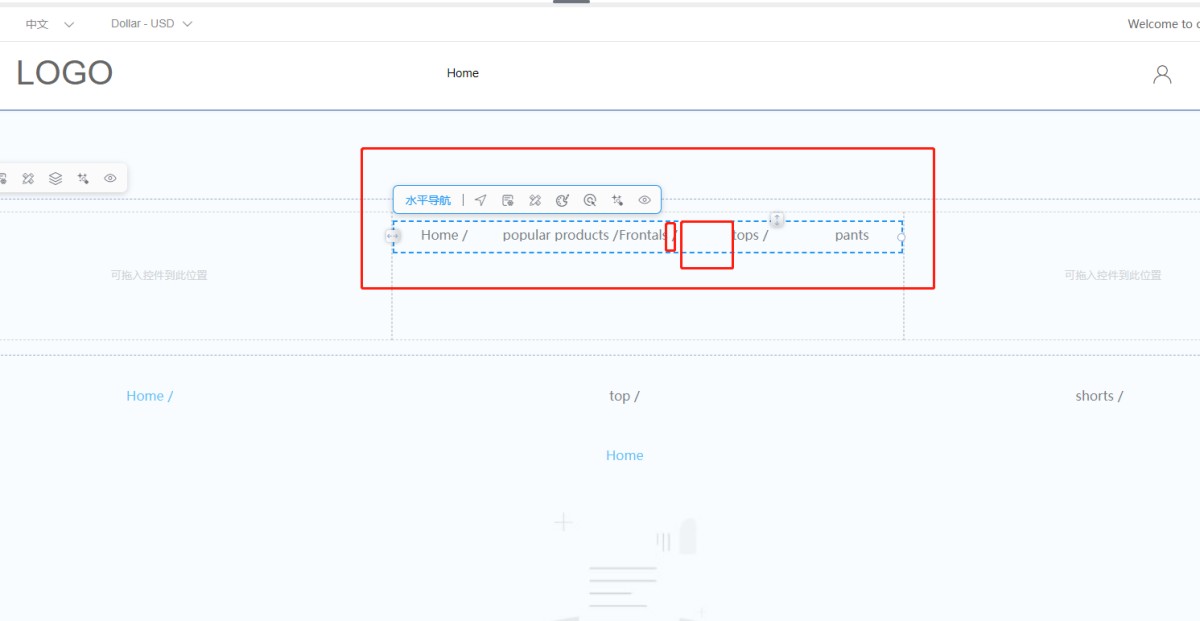This screenshot has width=1200, height=621.
Task: Toggle the eye visibility icon in 水平导航 toolbar
Action: pyautogui.click(x=645, y=200)
